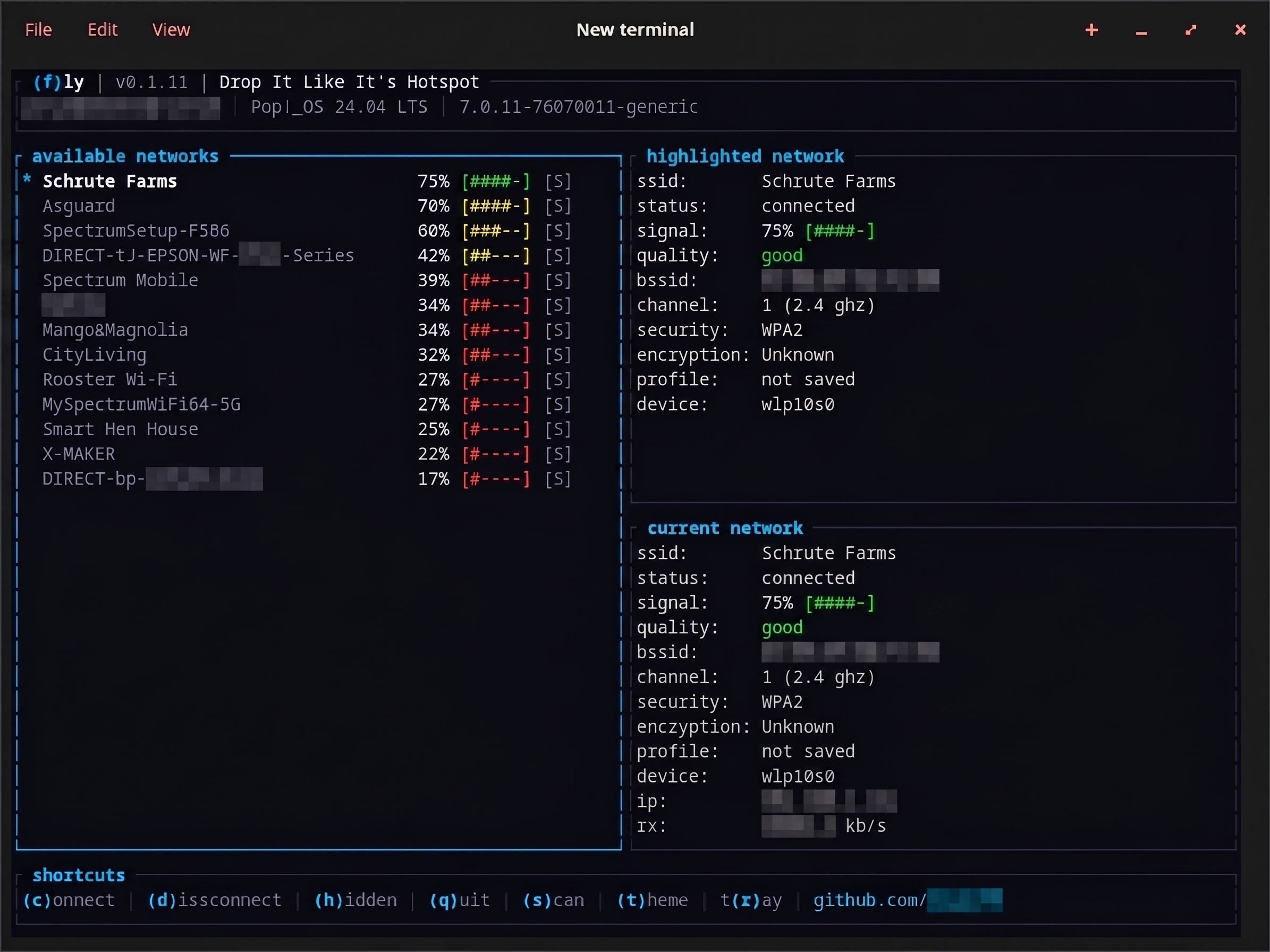Click current network's bssid: label
The height and width of the screenshot is (952, 1270).
667,652
